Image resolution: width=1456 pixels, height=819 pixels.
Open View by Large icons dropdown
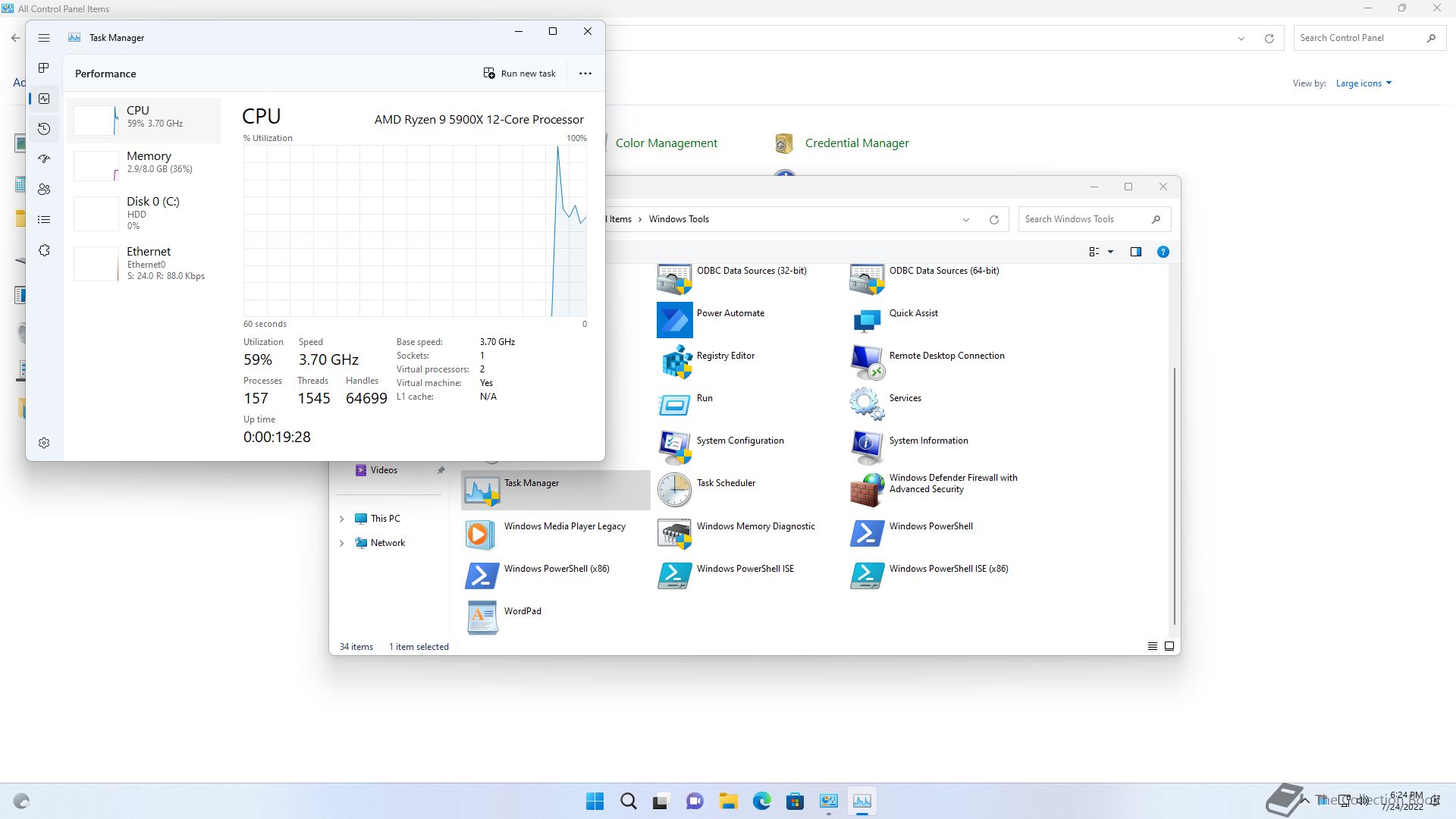[x=1363, y=83]
